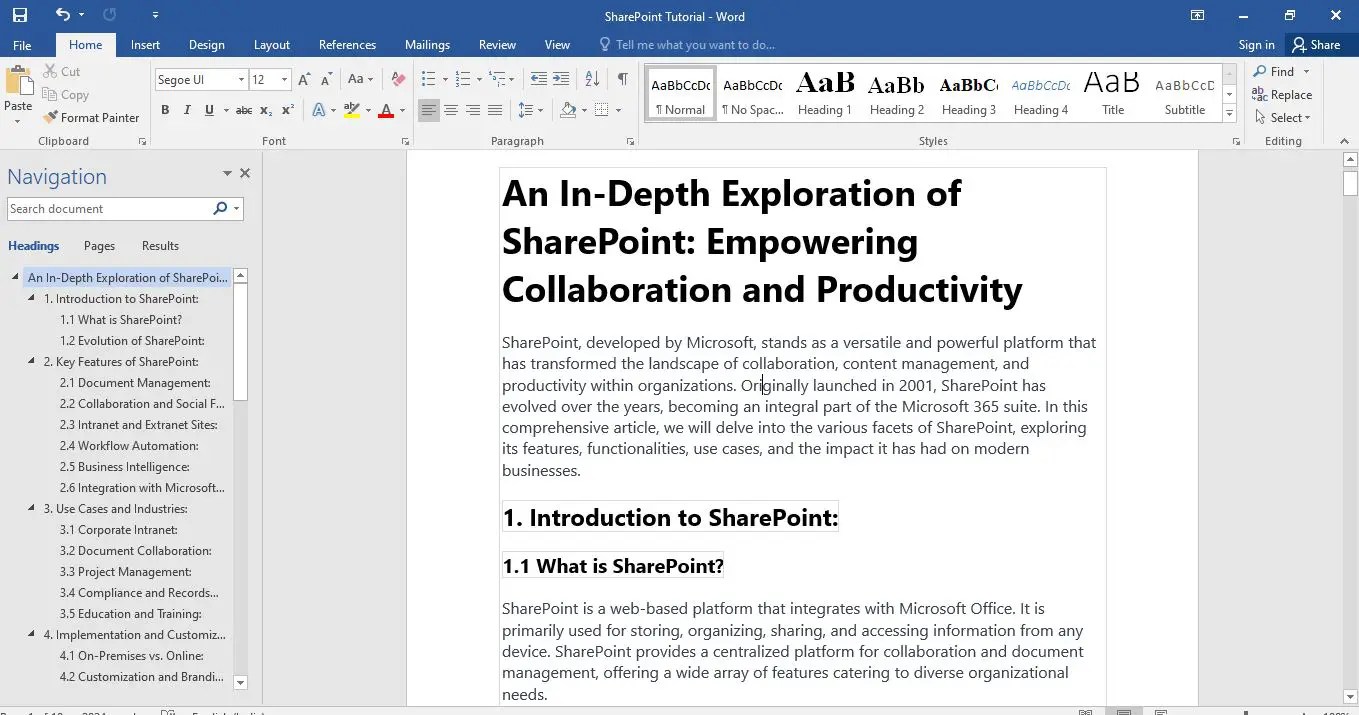Collapse '3. Use Cases and Industries:' heading
1359x715 pixels.
[32, 508]
